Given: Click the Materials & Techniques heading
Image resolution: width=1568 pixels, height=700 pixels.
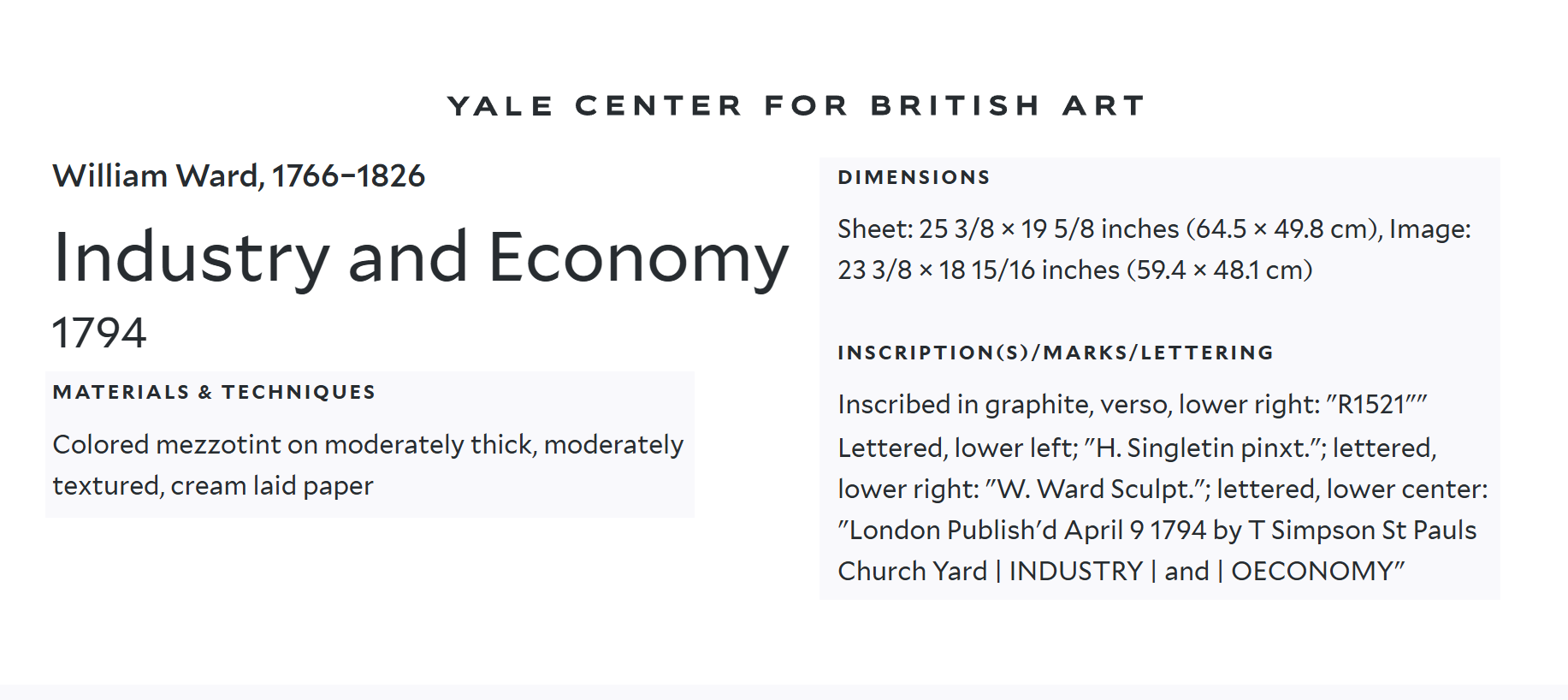Looking at the screenshot, I should pos(214,392).
